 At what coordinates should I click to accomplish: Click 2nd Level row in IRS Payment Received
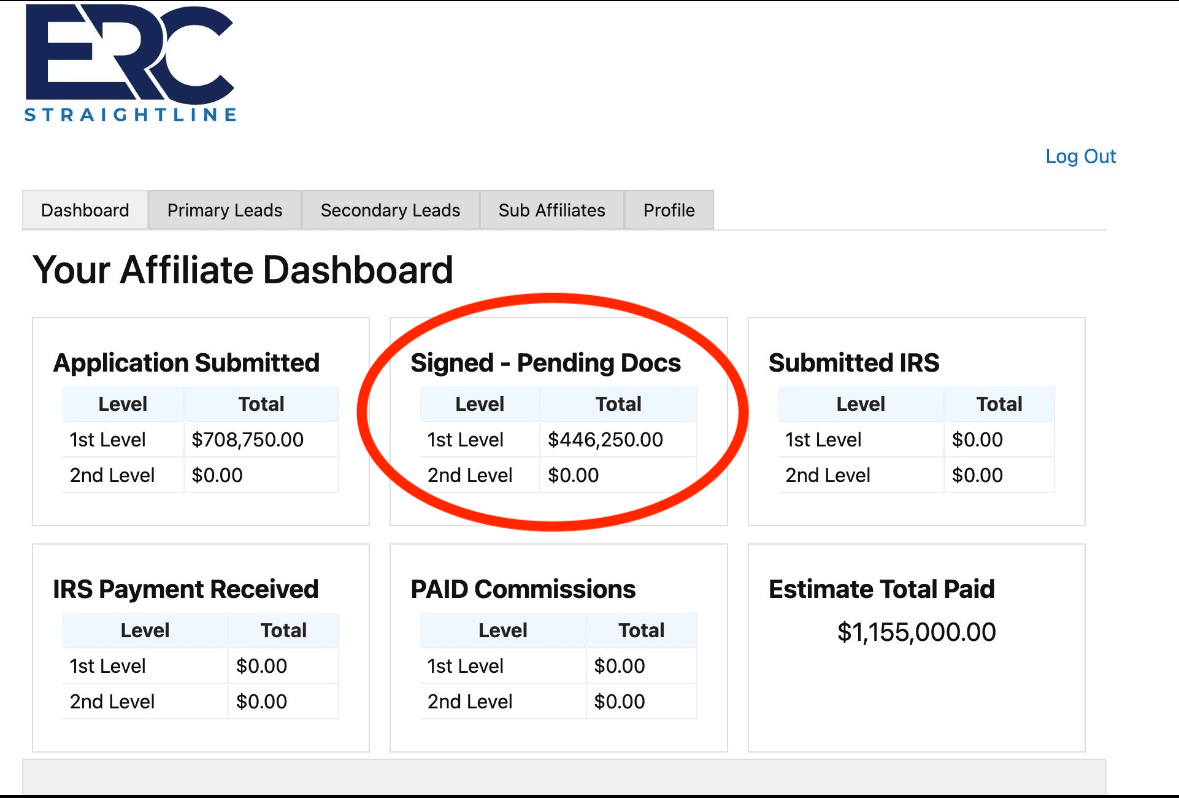pos(112,702)
